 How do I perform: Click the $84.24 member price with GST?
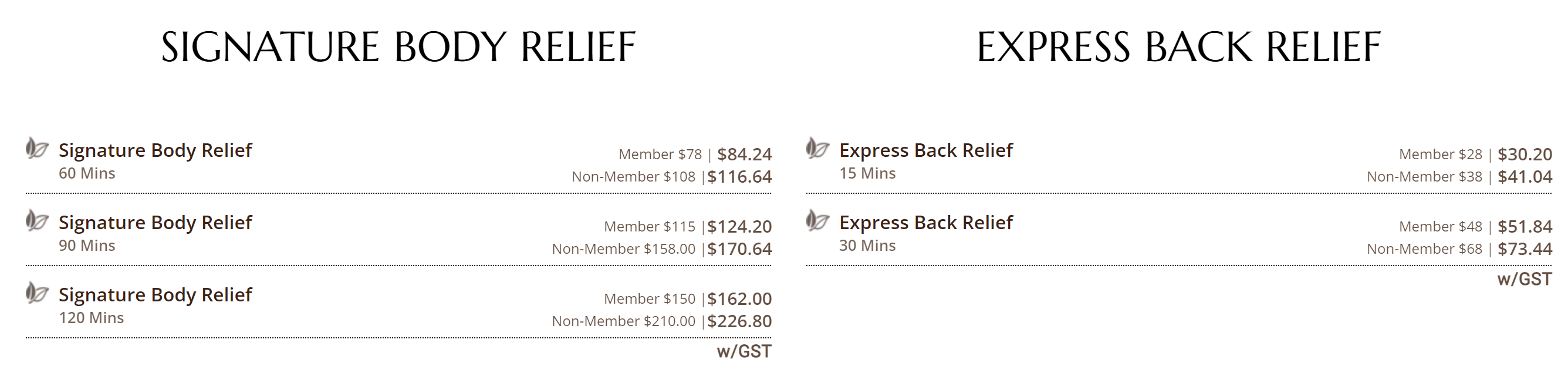tap(744, 155)
